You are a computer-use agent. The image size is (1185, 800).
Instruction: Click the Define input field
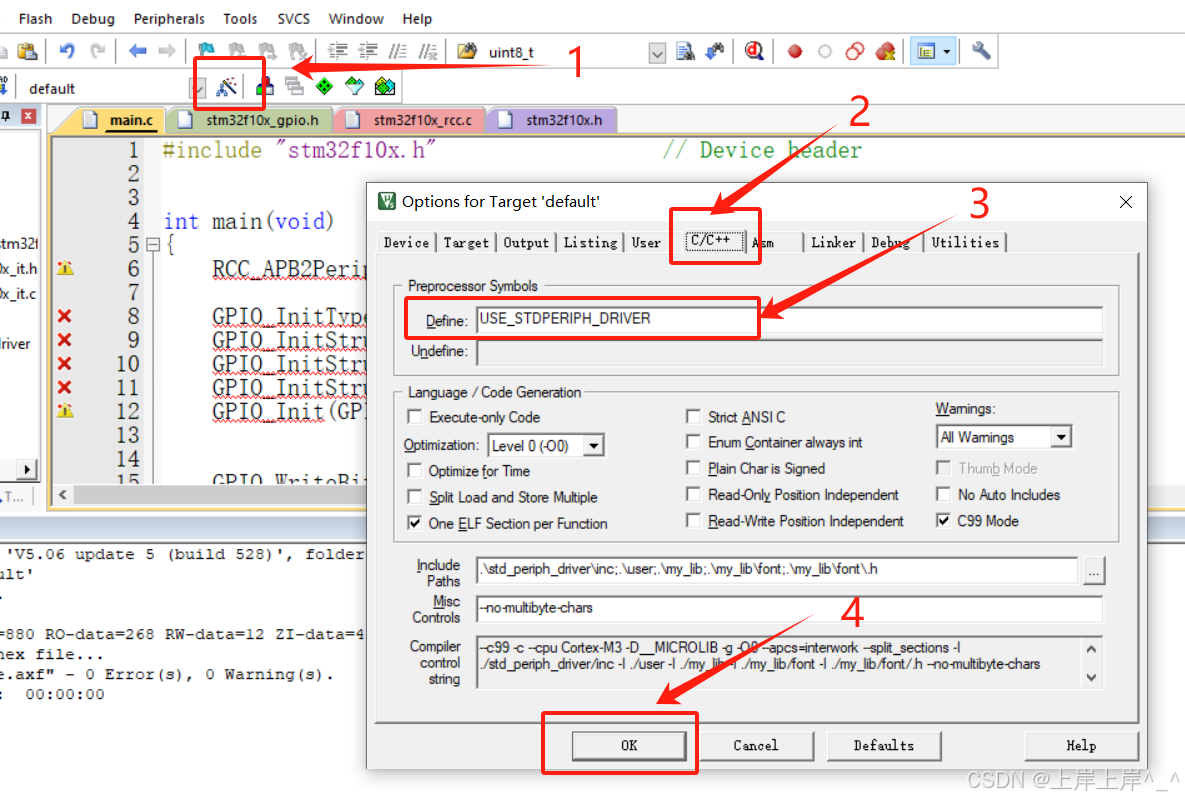(x=789, y=319)
